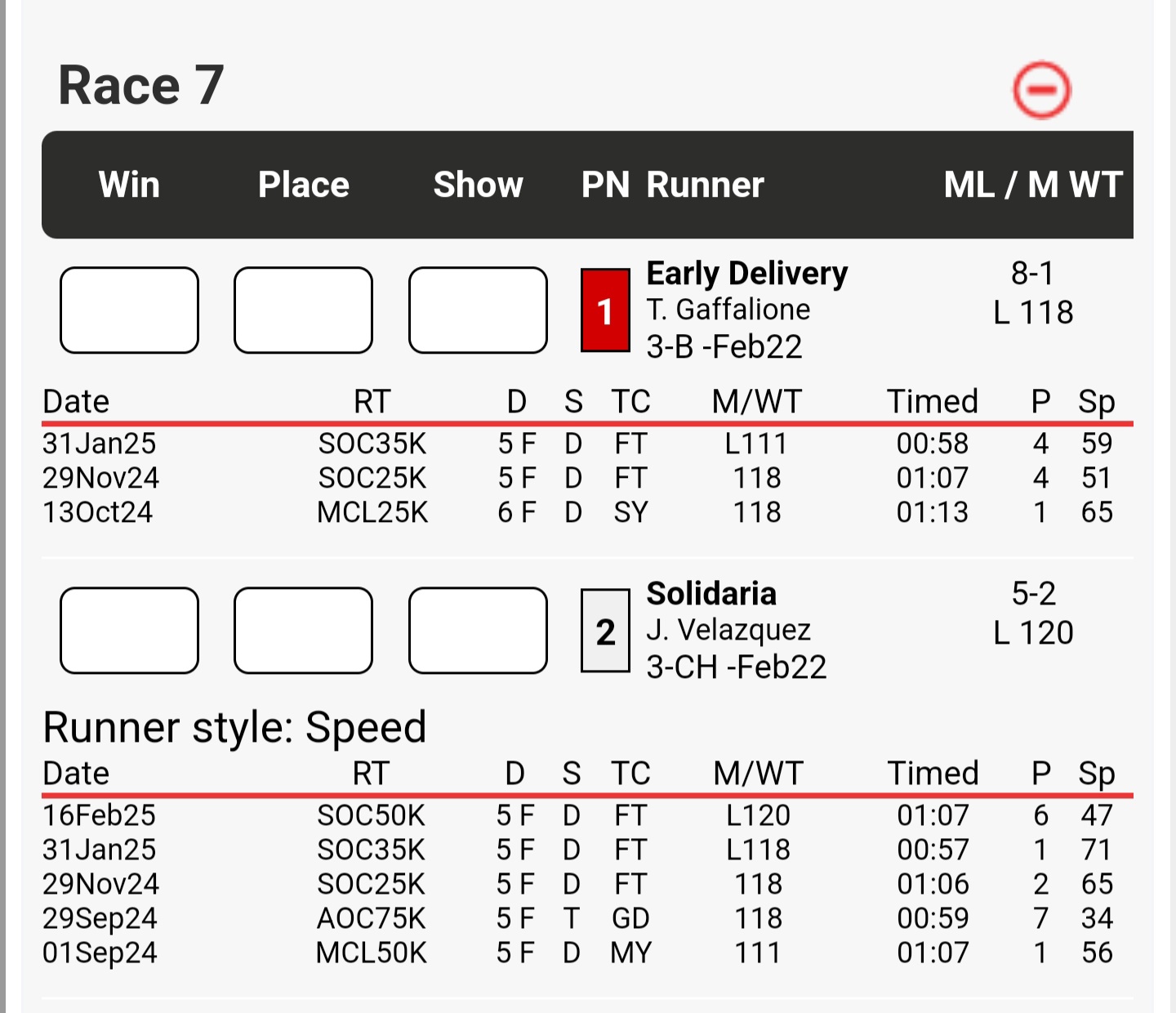Select the Win box for Early Delivery
1176x1013 pixels.
(129, 310)
